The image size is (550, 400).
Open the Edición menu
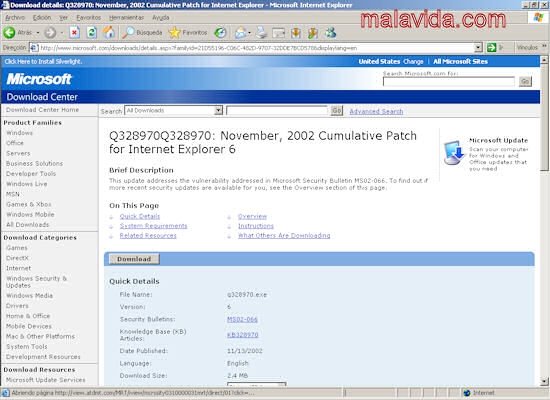click(42, 17)
